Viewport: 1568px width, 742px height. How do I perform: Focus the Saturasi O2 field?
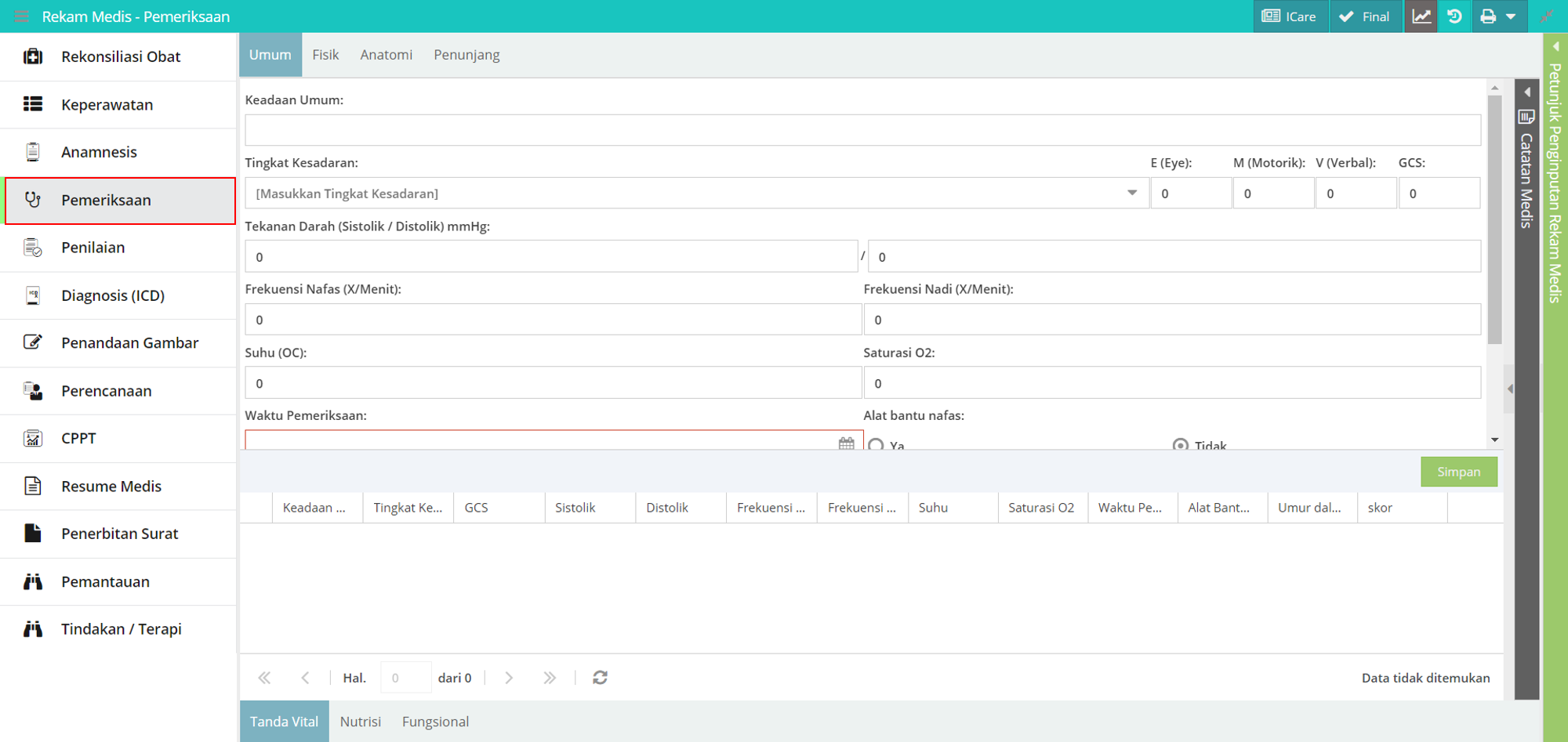tap(1172, 383)
